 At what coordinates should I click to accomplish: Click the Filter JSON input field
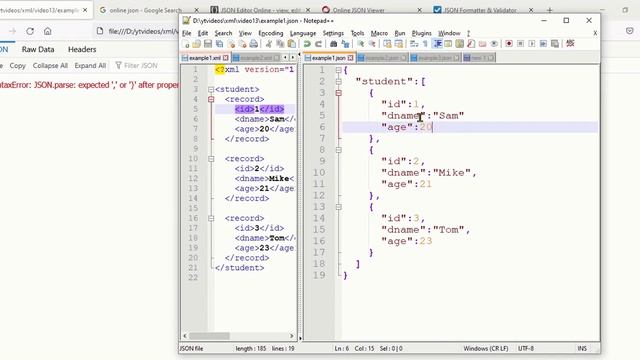(141, 66)
